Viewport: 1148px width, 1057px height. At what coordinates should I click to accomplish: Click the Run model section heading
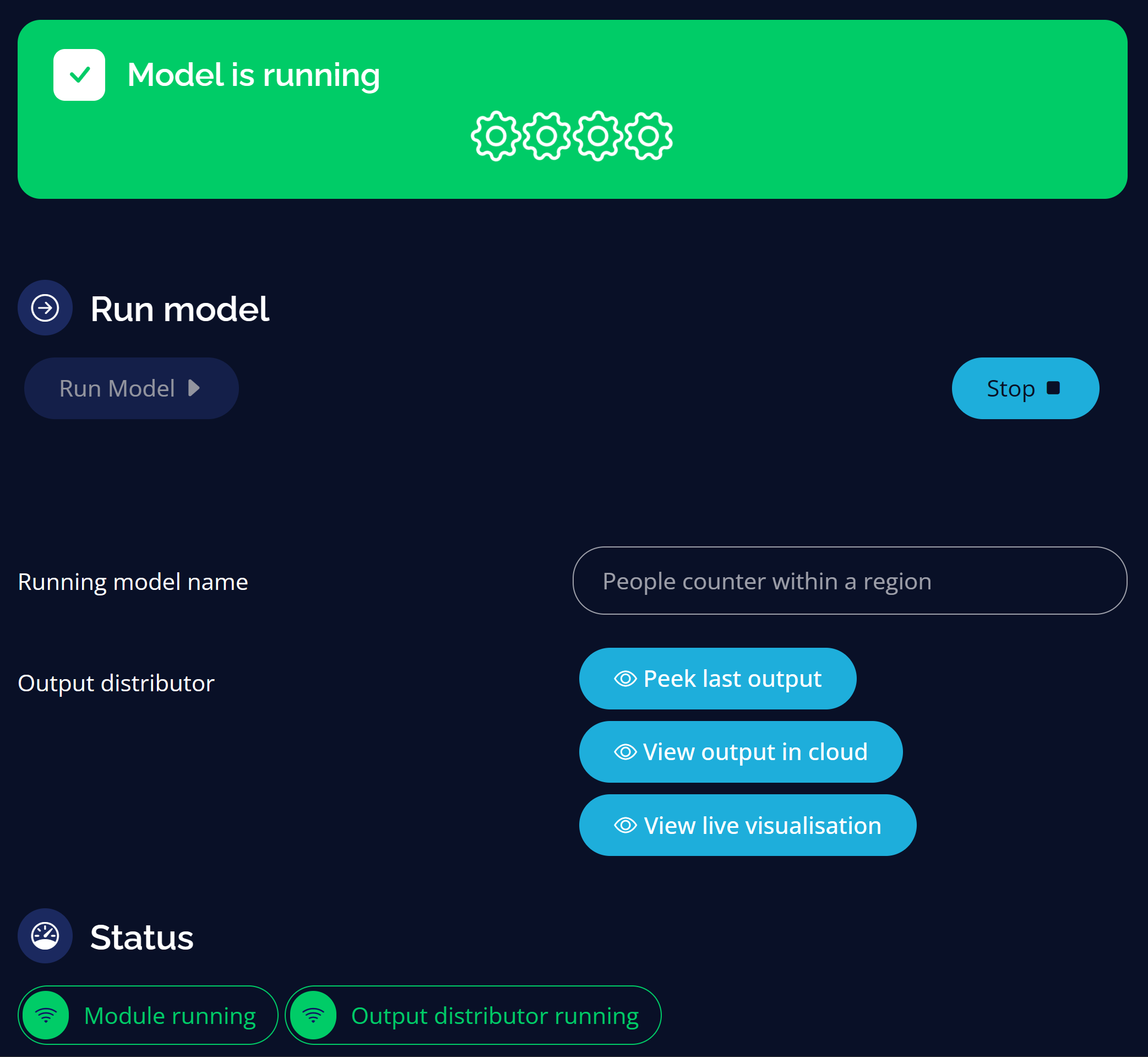coord(179,309)
